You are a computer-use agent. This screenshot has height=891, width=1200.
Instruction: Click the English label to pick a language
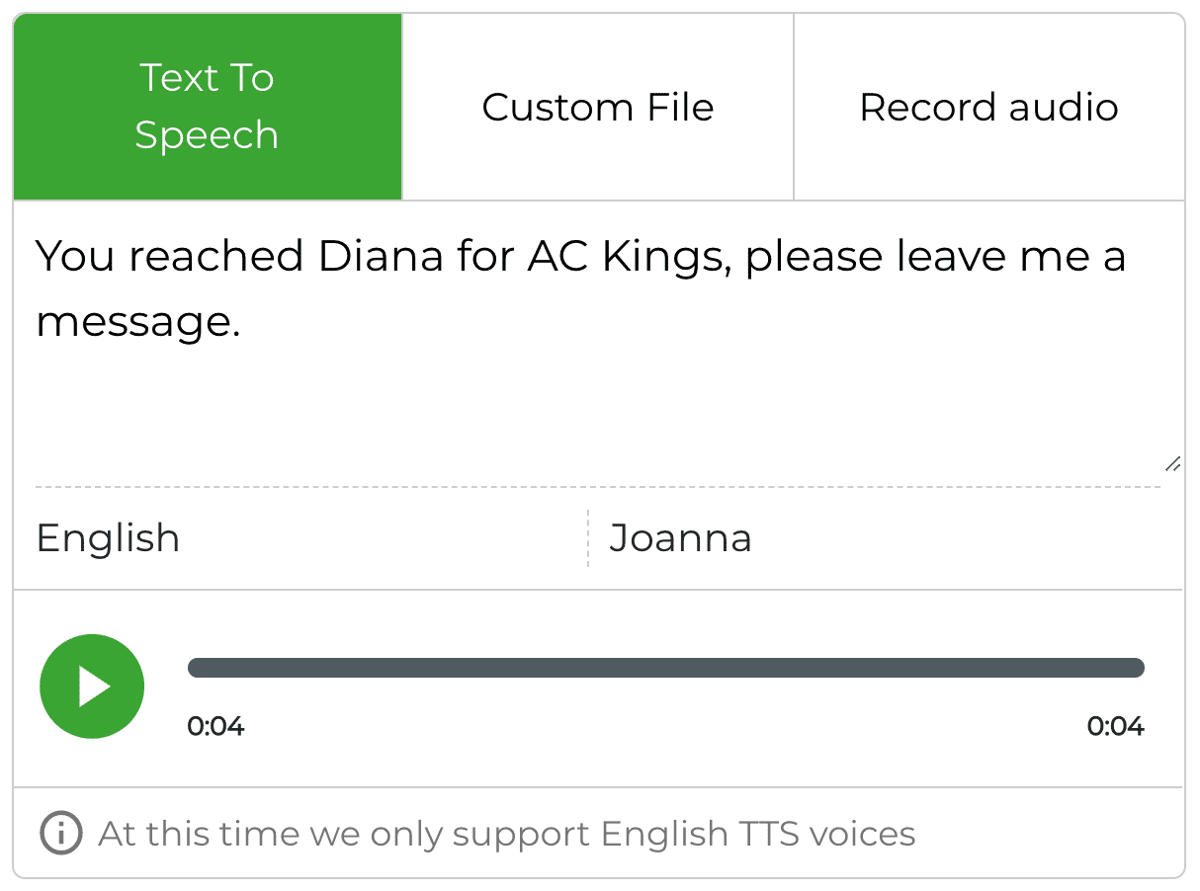point(107,537)
